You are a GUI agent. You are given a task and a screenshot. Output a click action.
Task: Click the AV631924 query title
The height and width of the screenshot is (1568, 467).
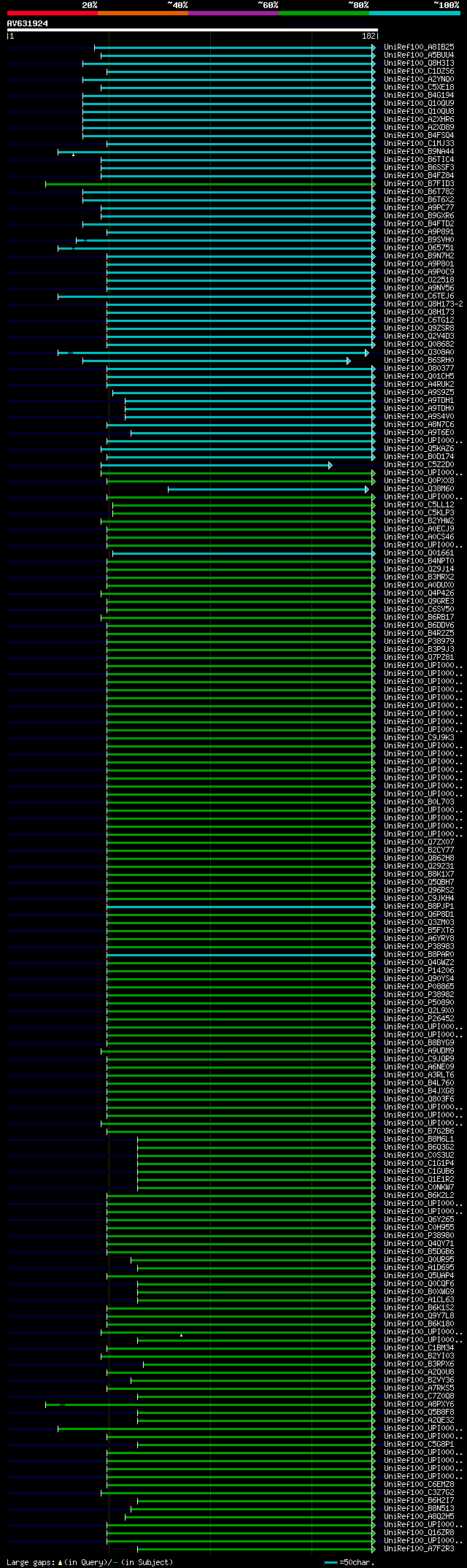click(28, 23)
